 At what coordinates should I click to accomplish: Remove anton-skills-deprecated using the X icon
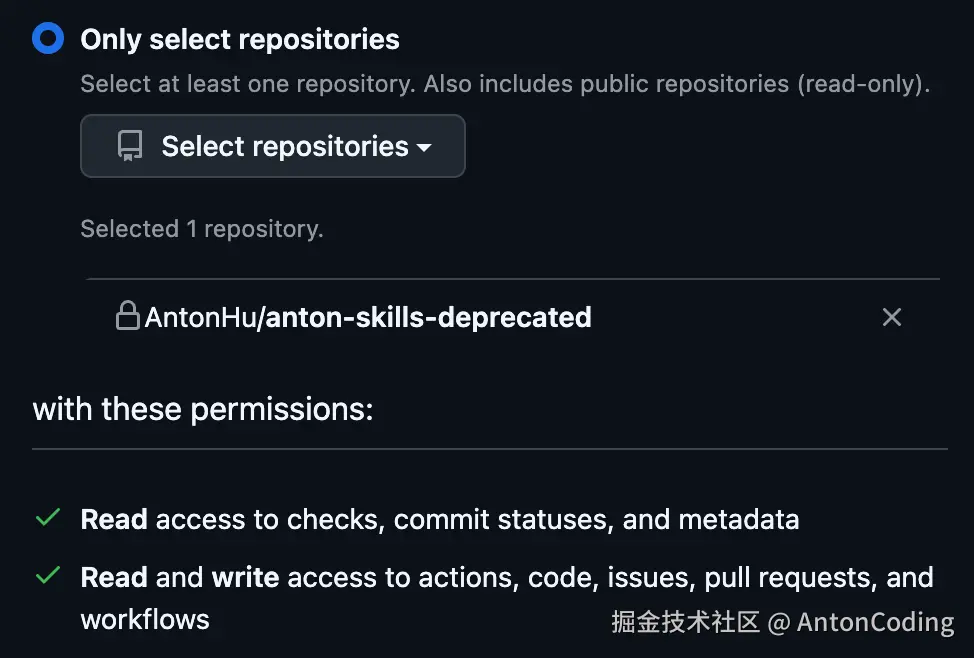click(892, 317)
